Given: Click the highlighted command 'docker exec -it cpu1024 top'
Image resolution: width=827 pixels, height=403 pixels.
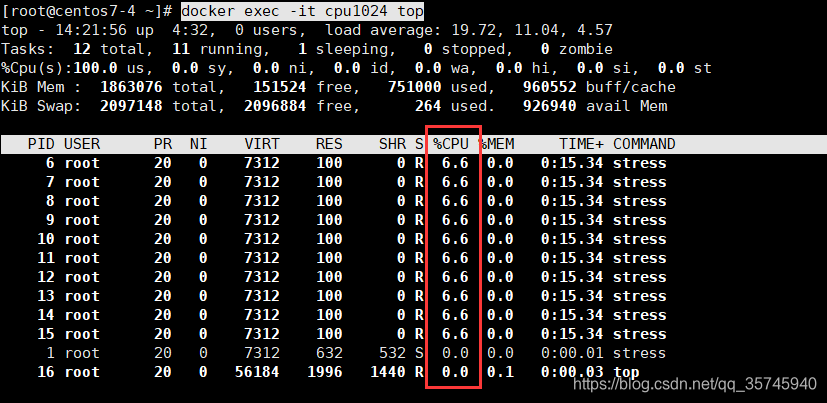Looking at the screenshot, I should [x=302, y=11].
